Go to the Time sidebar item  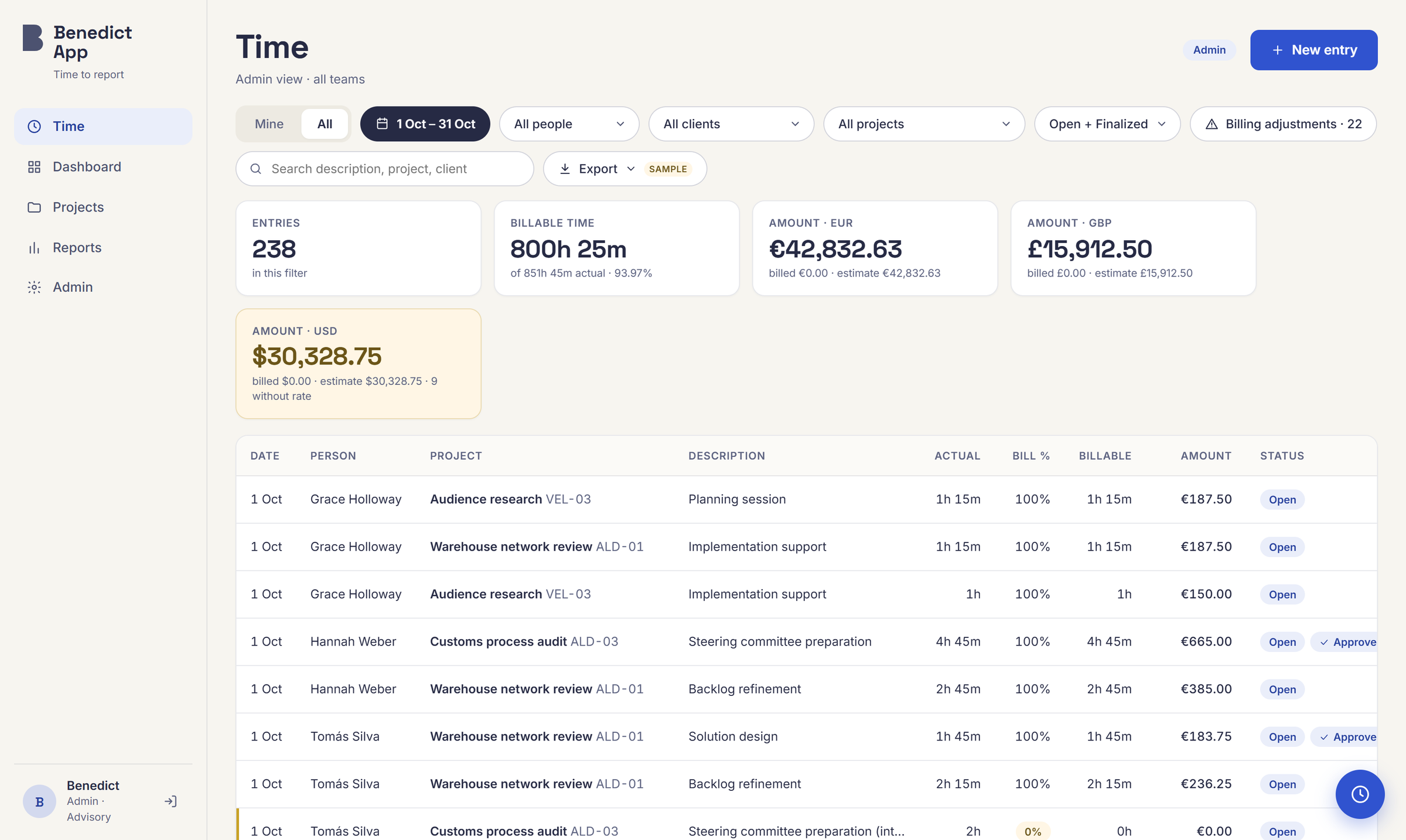[103, 127]
